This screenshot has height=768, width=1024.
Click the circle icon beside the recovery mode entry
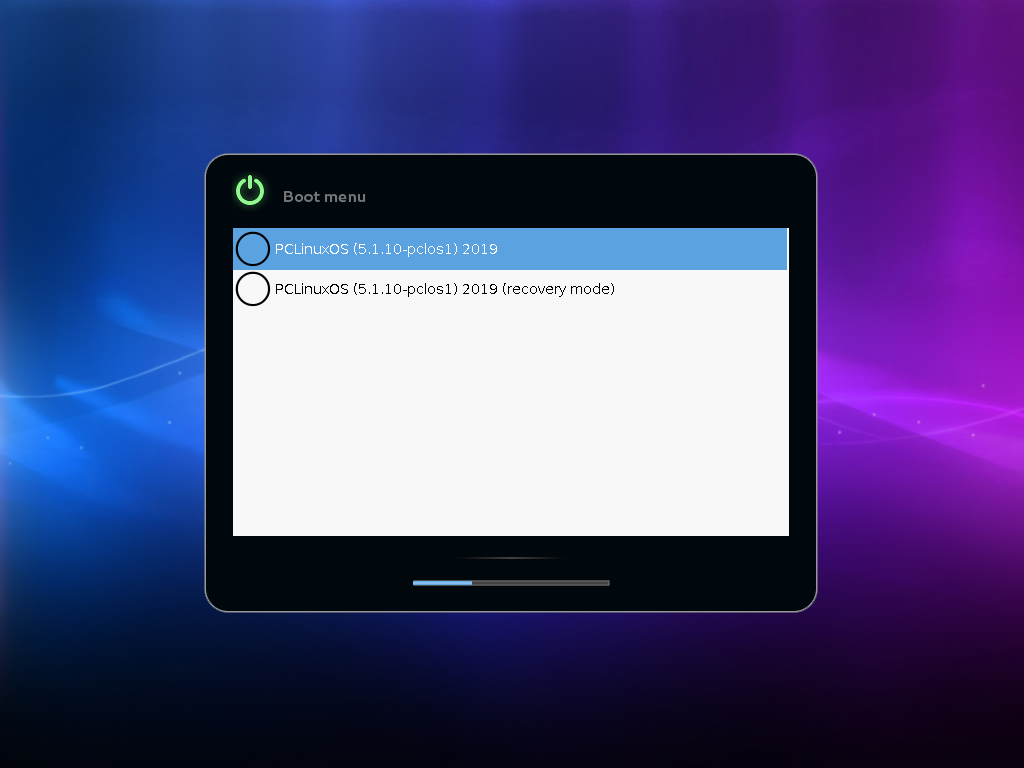pyautogui.click(x=253, y=289)
